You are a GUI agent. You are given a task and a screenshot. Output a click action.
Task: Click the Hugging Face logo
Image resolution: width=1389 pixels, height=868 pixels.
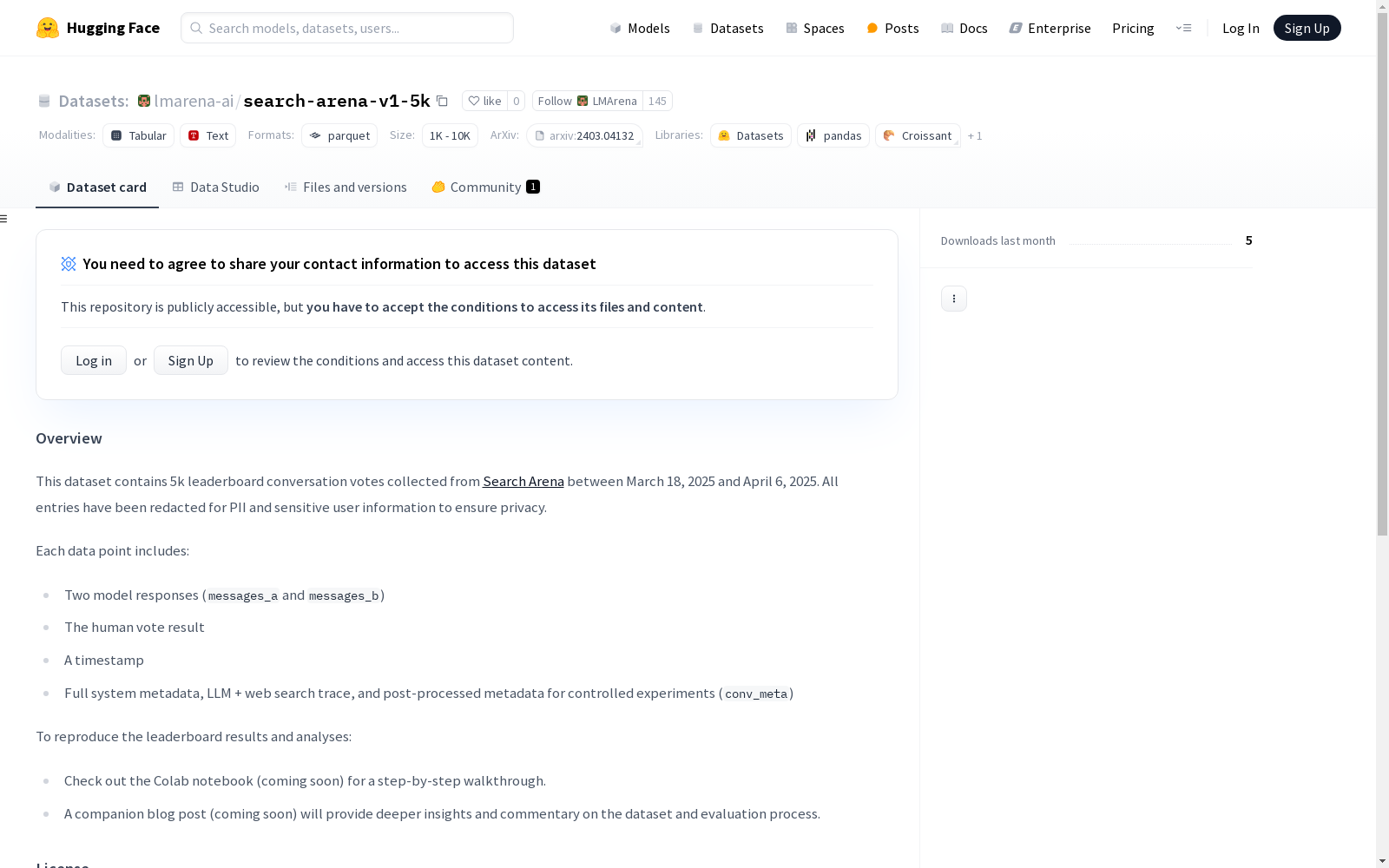(97, 28)
